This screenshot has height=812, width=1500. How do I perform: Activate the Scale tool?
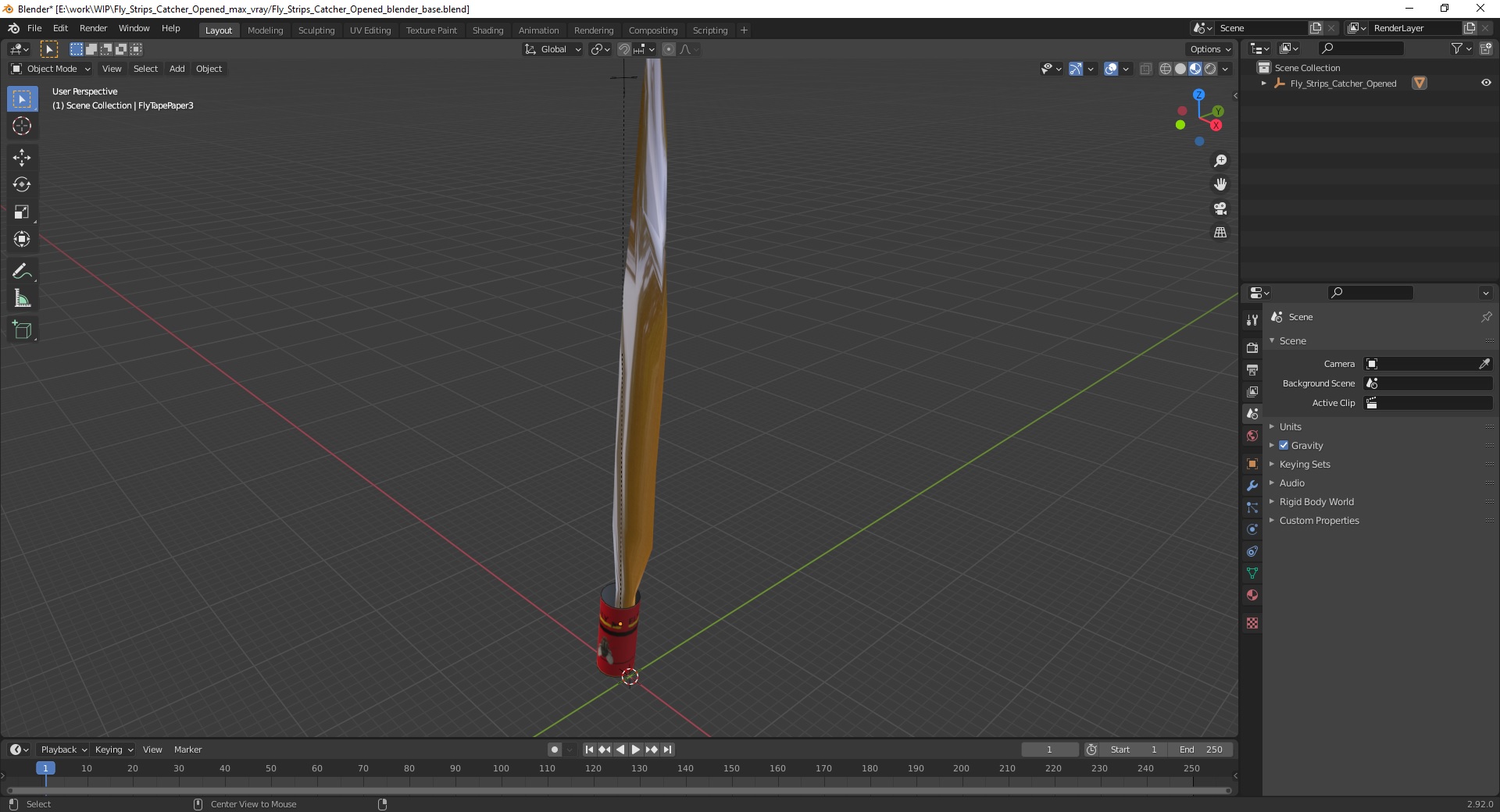tap(22, 212)
